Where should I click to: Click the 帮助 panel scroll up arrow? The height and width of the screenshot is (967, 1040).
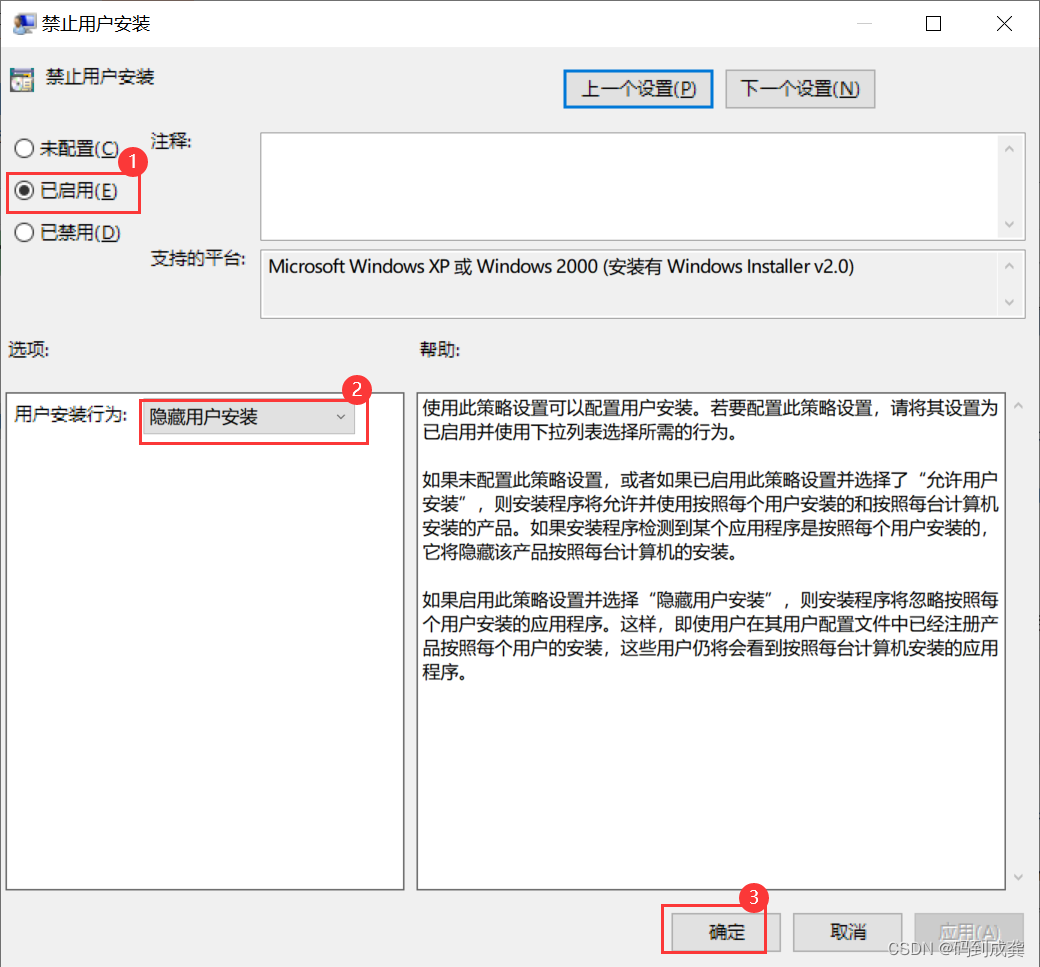tap(1018, 405)
